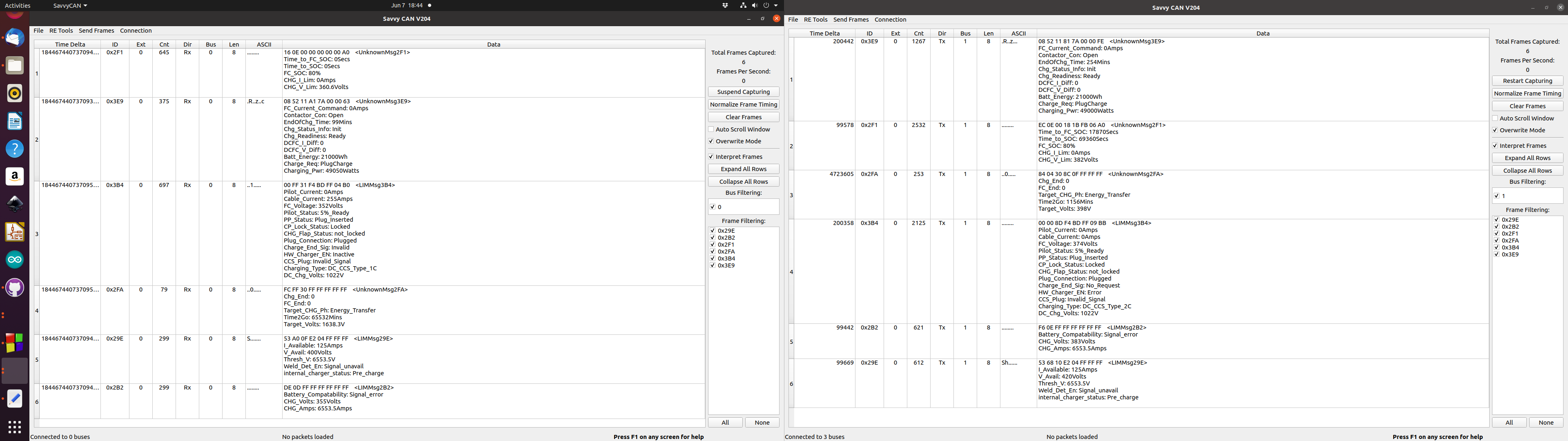Show applications grid at dock bottom
1568x441 pixels.
point(15,426)
